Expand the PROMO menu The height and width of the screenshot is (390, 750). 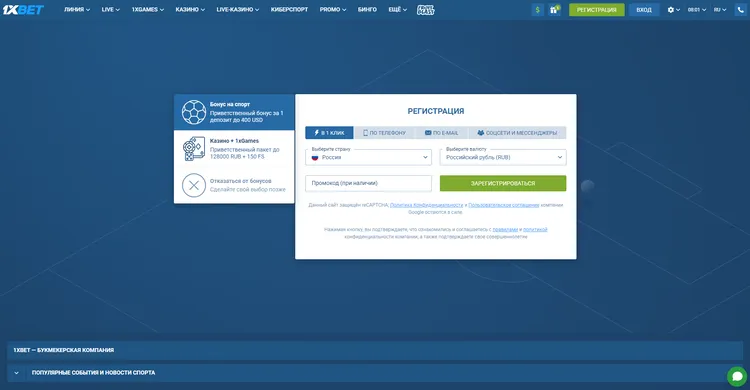point(333,10)
